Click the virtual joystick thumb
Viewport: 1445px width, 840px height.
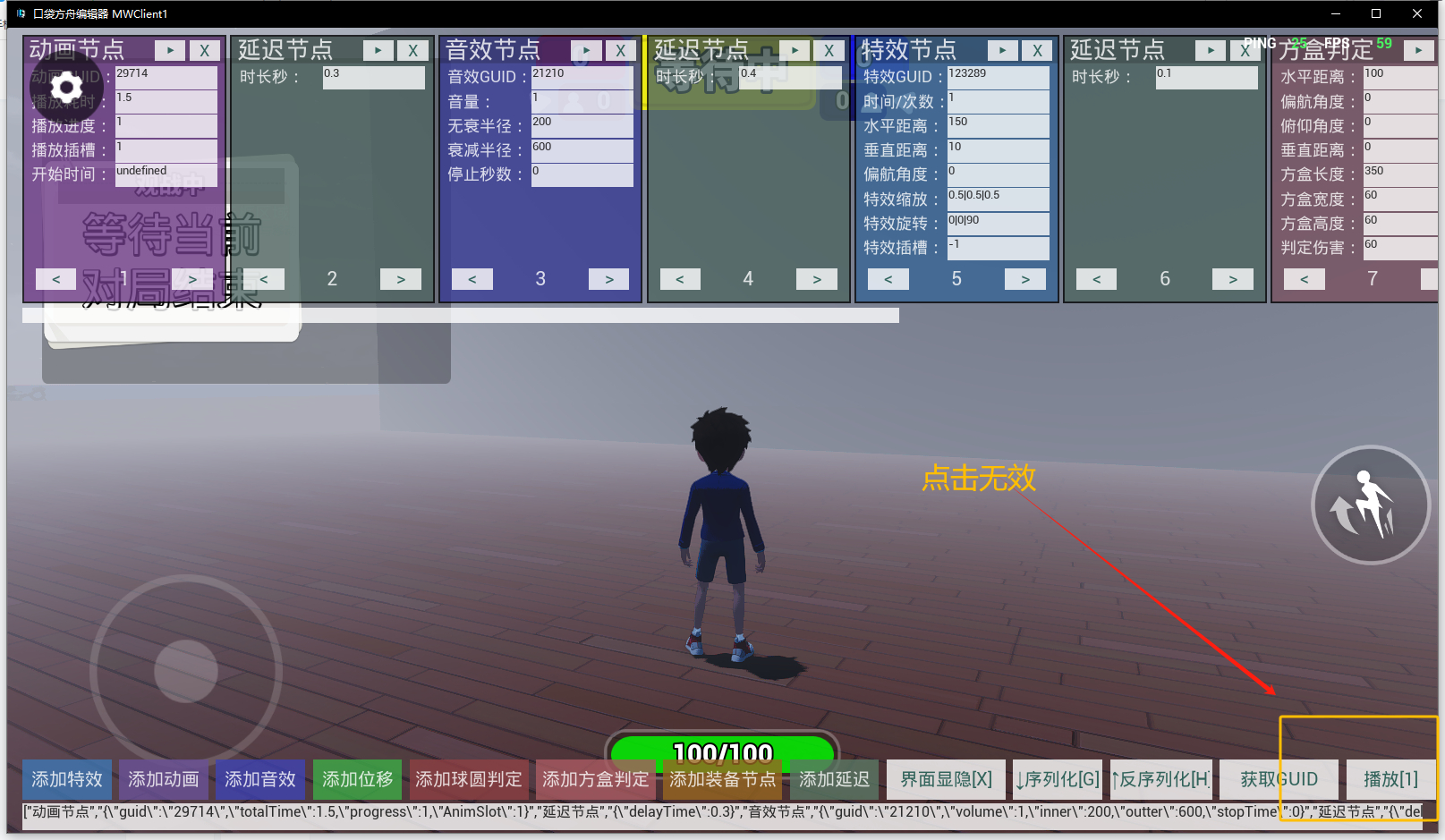pos(186,671)
